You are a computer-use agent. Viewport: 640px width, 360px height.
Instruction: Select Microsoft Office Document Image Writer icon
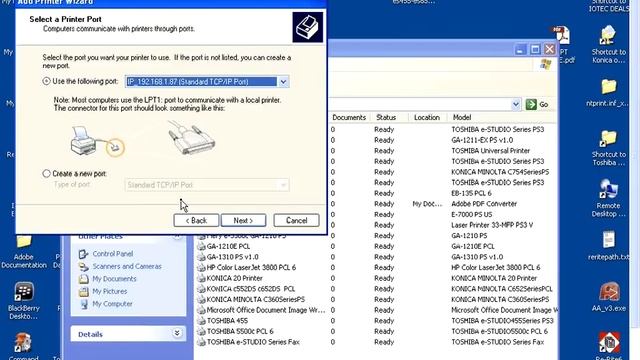click(x=201, y=310)
